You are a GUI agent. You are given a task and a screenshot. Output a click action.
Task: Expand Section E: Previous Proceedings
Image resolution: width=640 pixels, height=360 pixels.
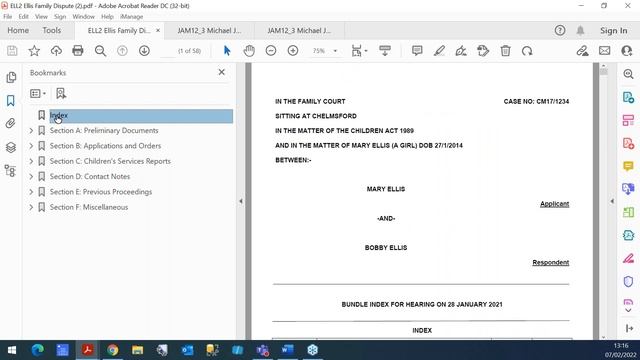click(31, 192)
